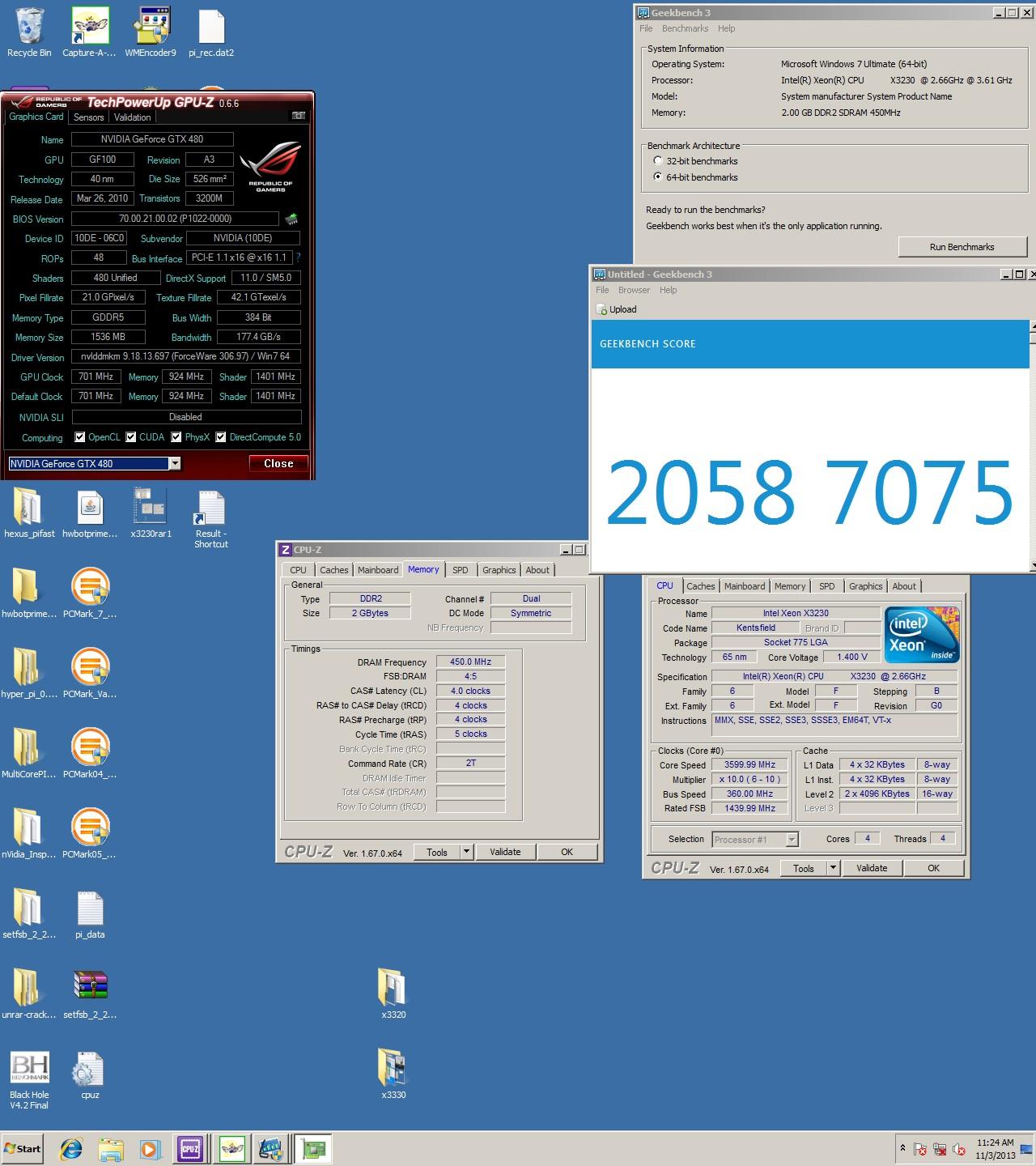
Task: Open the hwbotprime Java file icon
Action: (90, 507)
